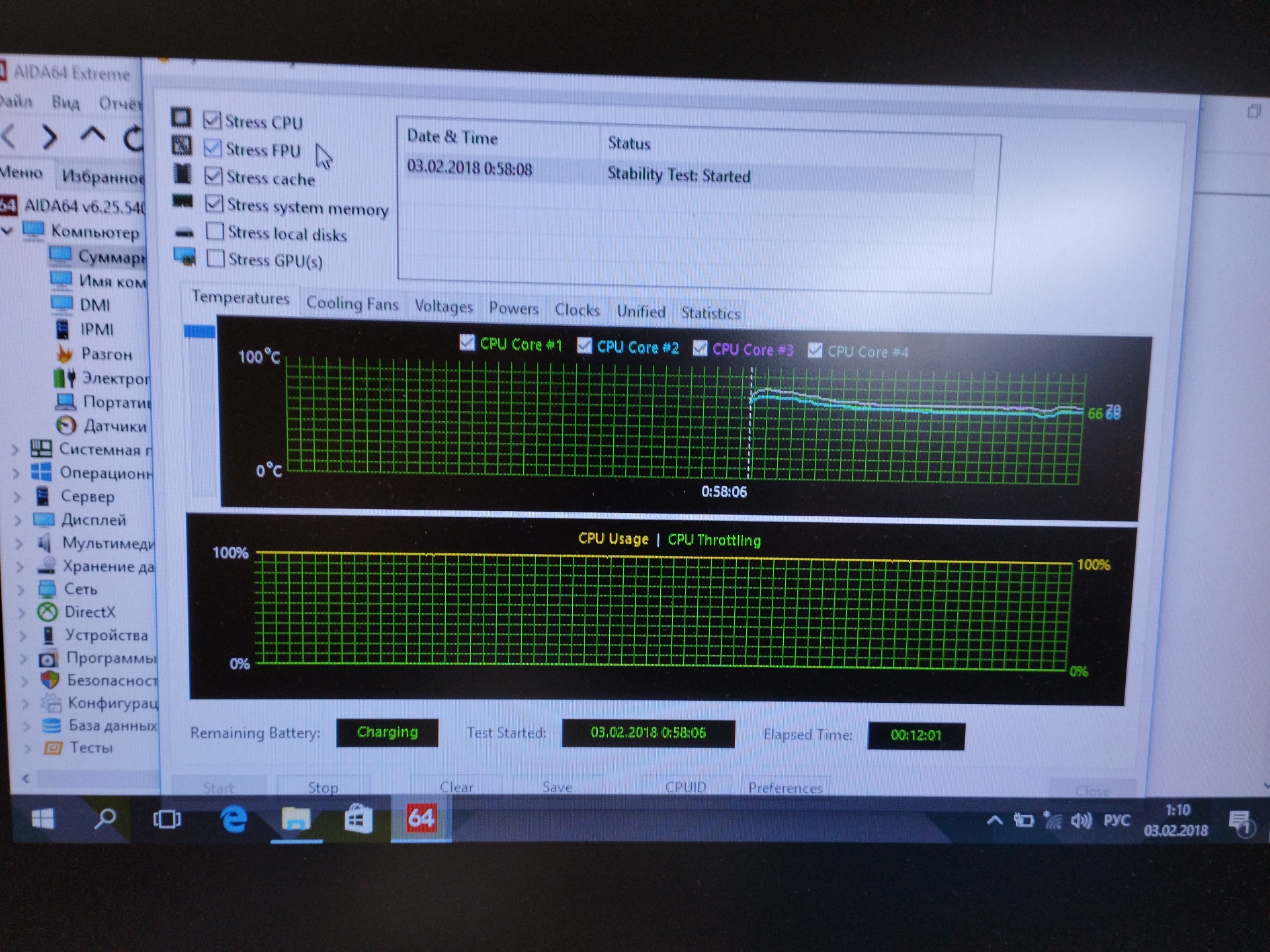Screen dimensions: 1270x952
Task: Expand the DirectX tree node
Action: click(x=22, y=613)
